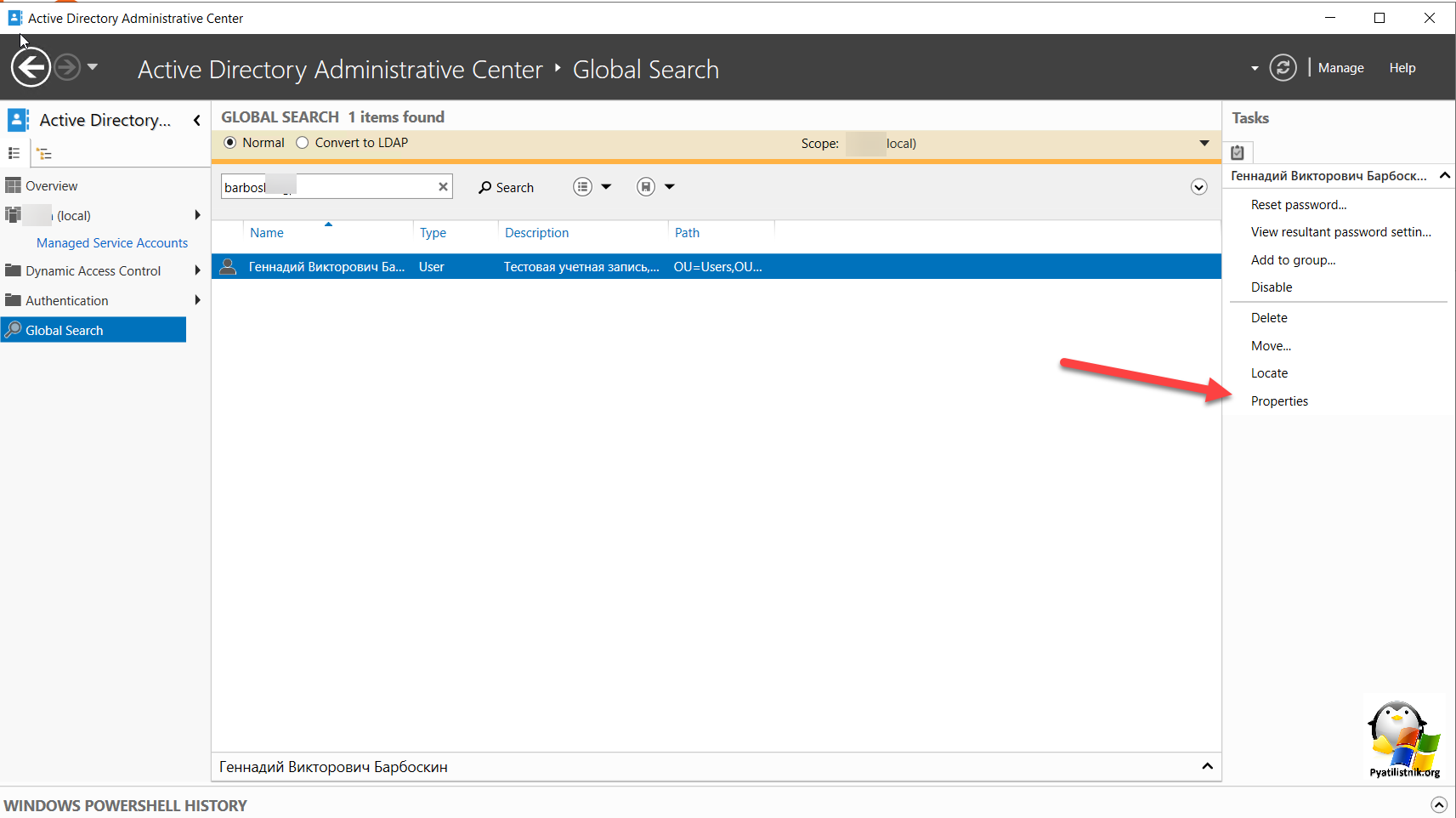Open the Scope dropdown arrow
Screen dimensions: 1456x818
point(1204,143)
